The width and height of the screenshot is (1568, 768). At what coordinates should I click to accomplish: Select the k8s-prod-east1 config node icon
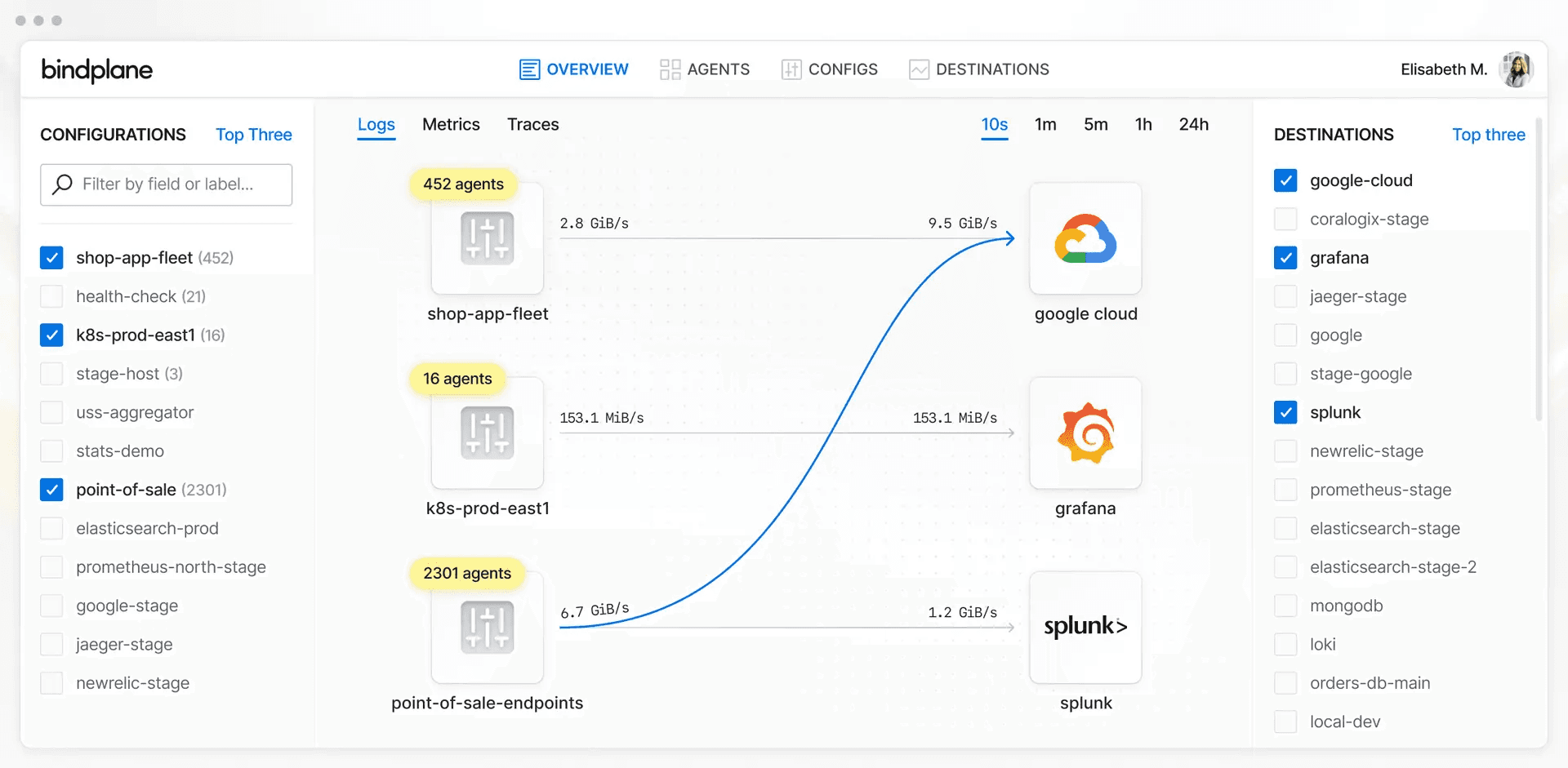tap(487, 433)
